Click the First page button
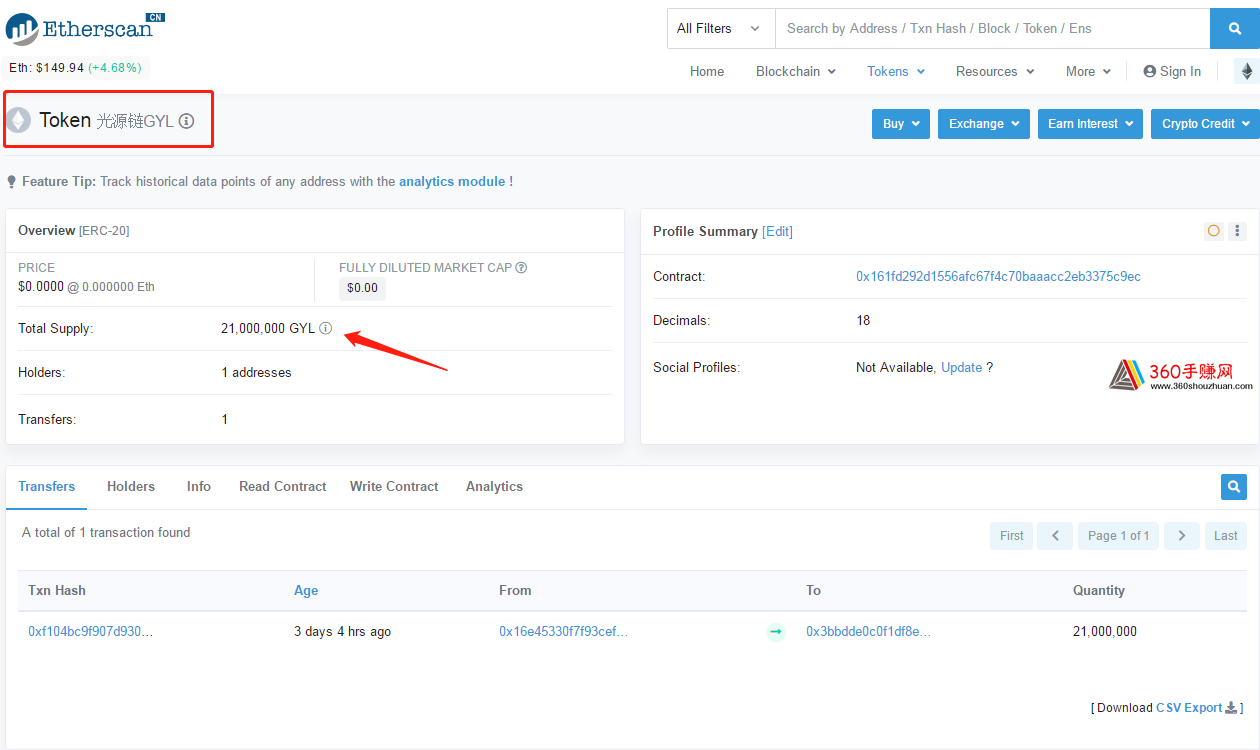This screenshot has height=750, width=1260. click(x=1011, y=536)
